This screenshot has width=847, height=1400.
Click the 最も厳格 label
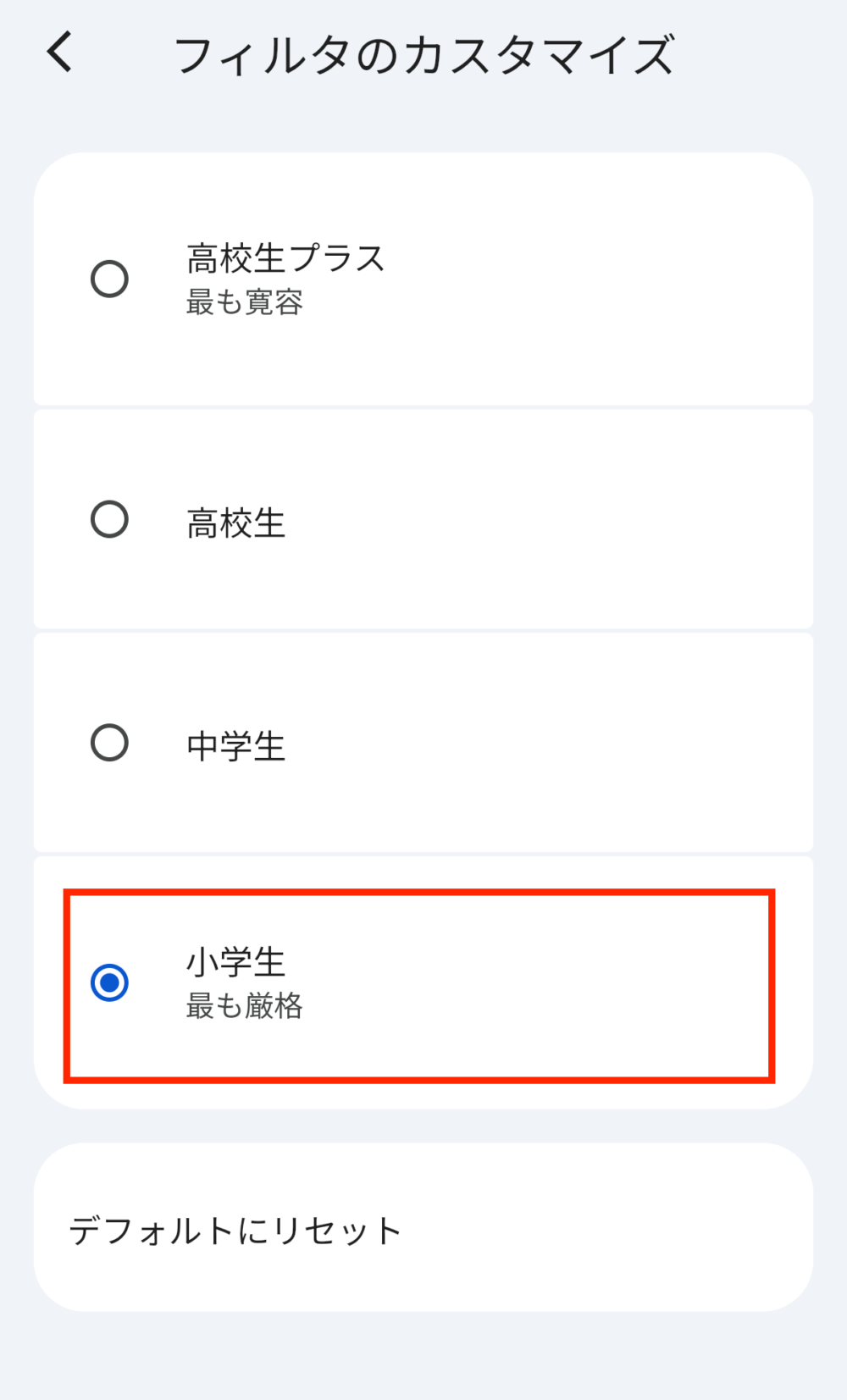point(245,1007)
